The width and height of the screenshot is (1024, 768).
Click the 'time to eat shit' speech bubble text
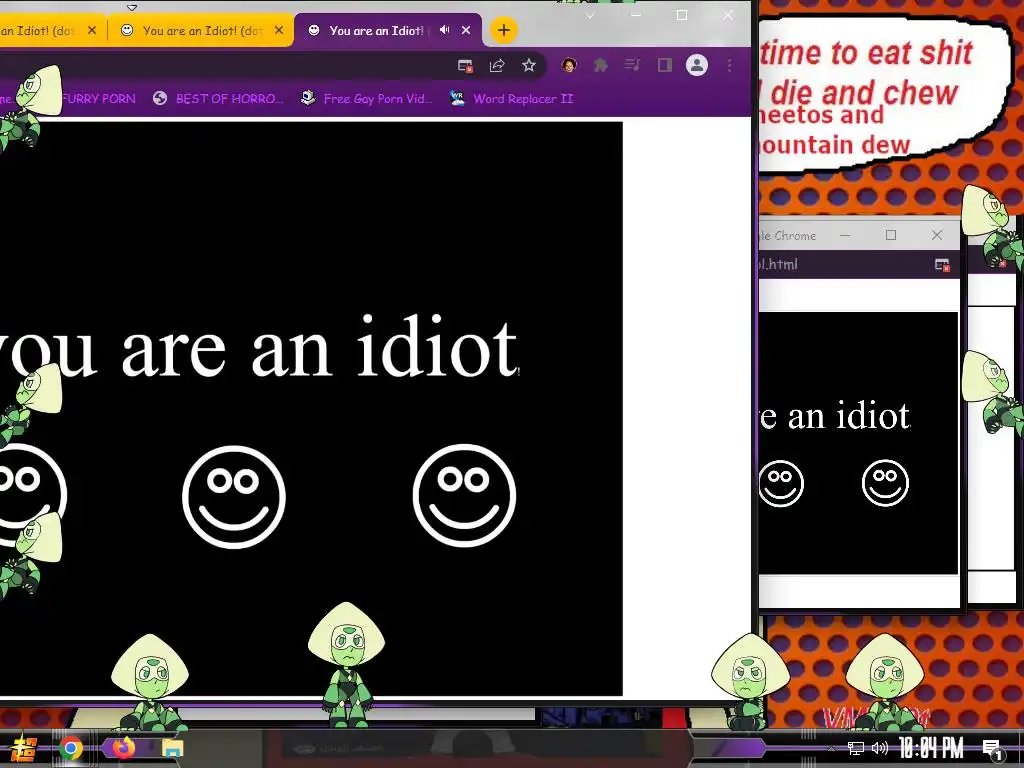(x=867, y=52)
